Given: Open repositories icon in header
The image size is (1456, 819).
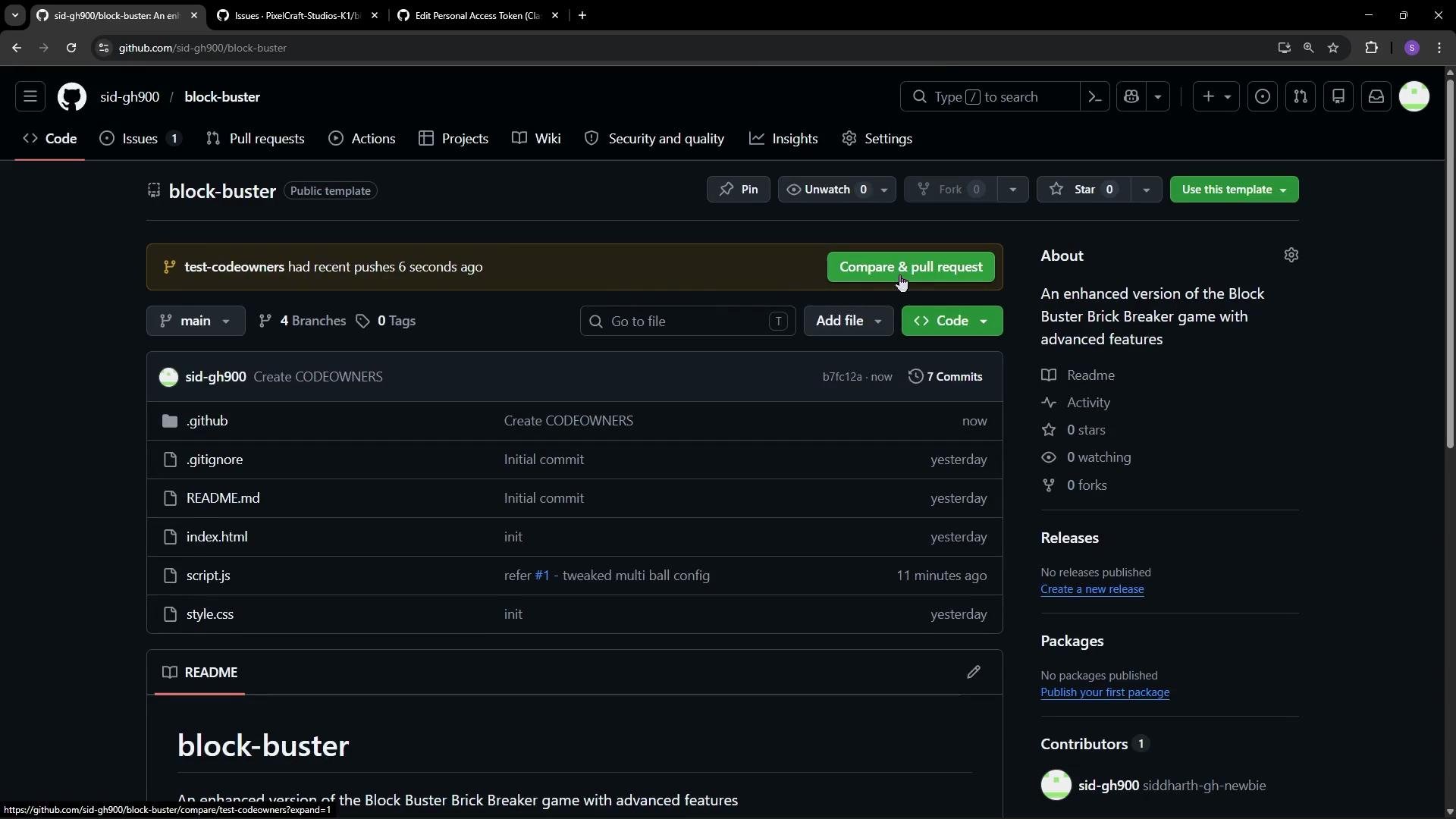Looking at the screenshot, I should (x=1338, y=97).
